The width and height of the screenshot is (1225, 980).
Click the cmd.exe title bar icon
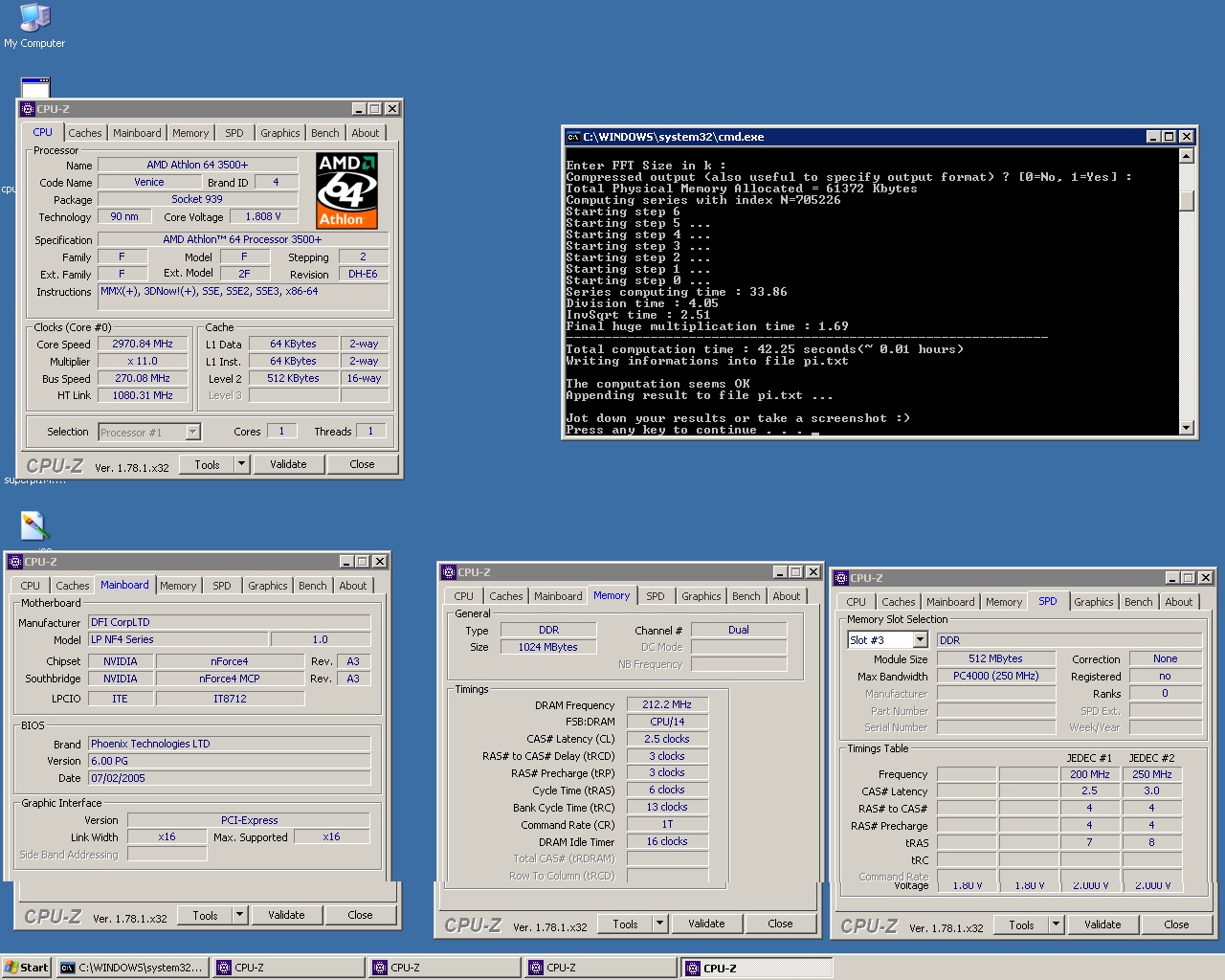[x=573, y=137]
